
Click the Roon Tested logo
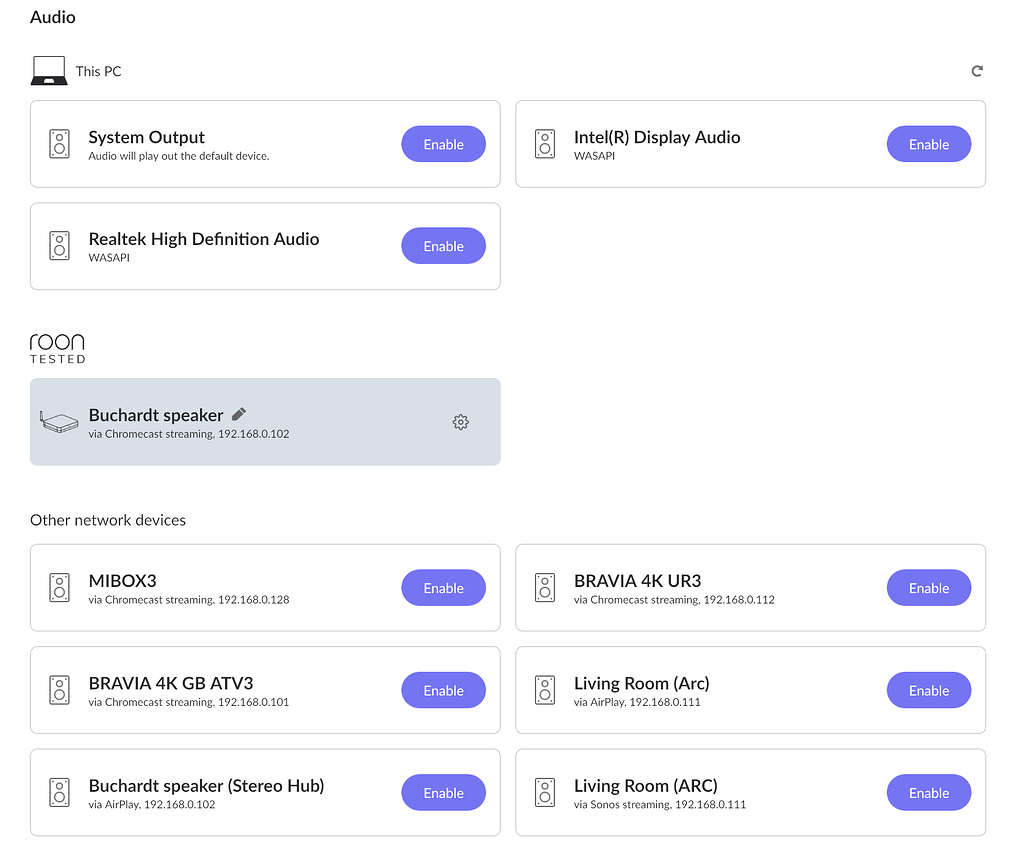click(x=57, y=345)
